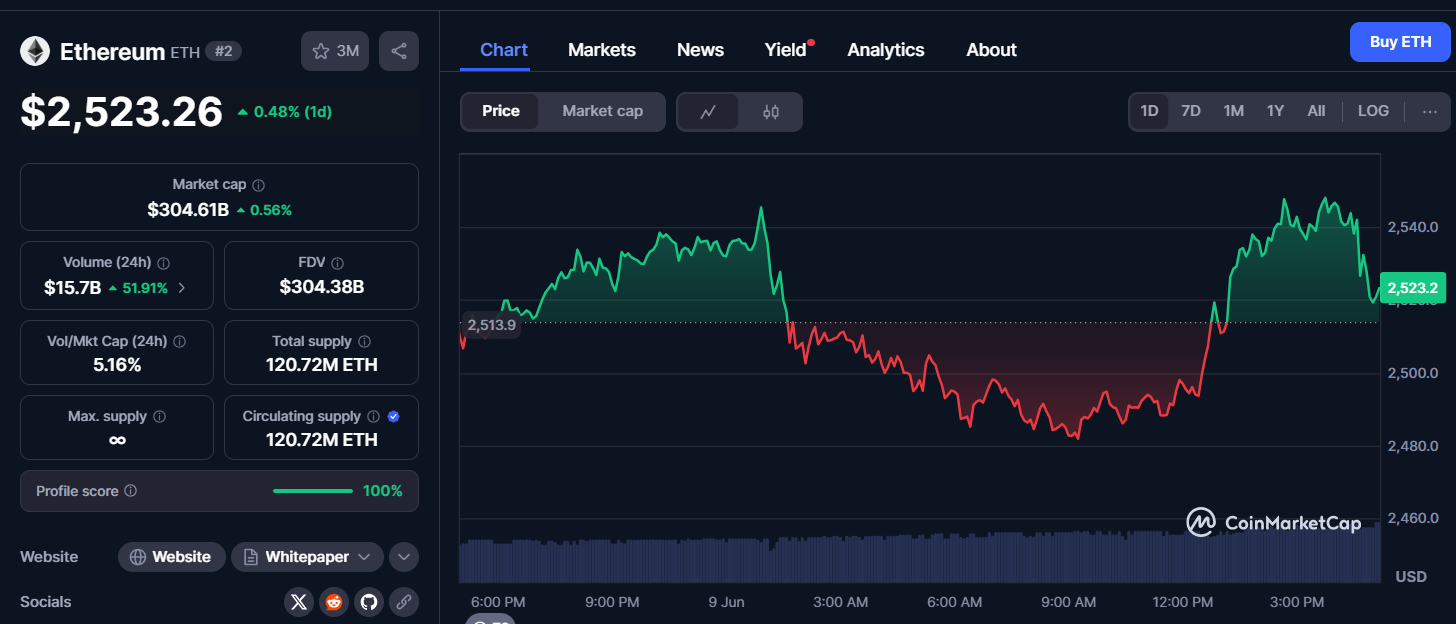Switch to line chart view icon
This screenshot has width=1456, height=624.
tap(708, 112)
